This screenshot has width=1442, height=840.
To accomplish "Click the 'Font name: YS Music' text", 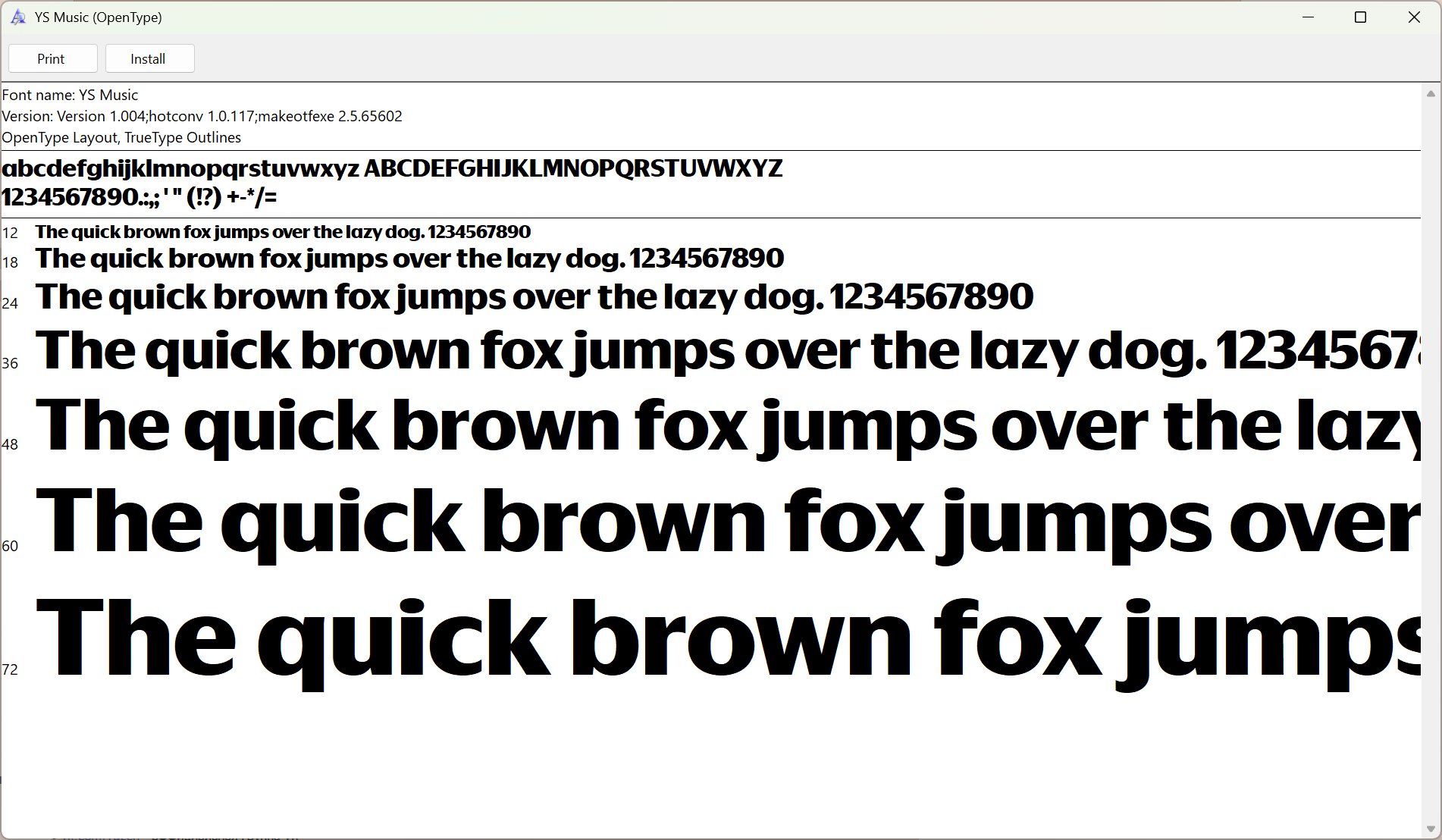I will (x=70, y=95).
